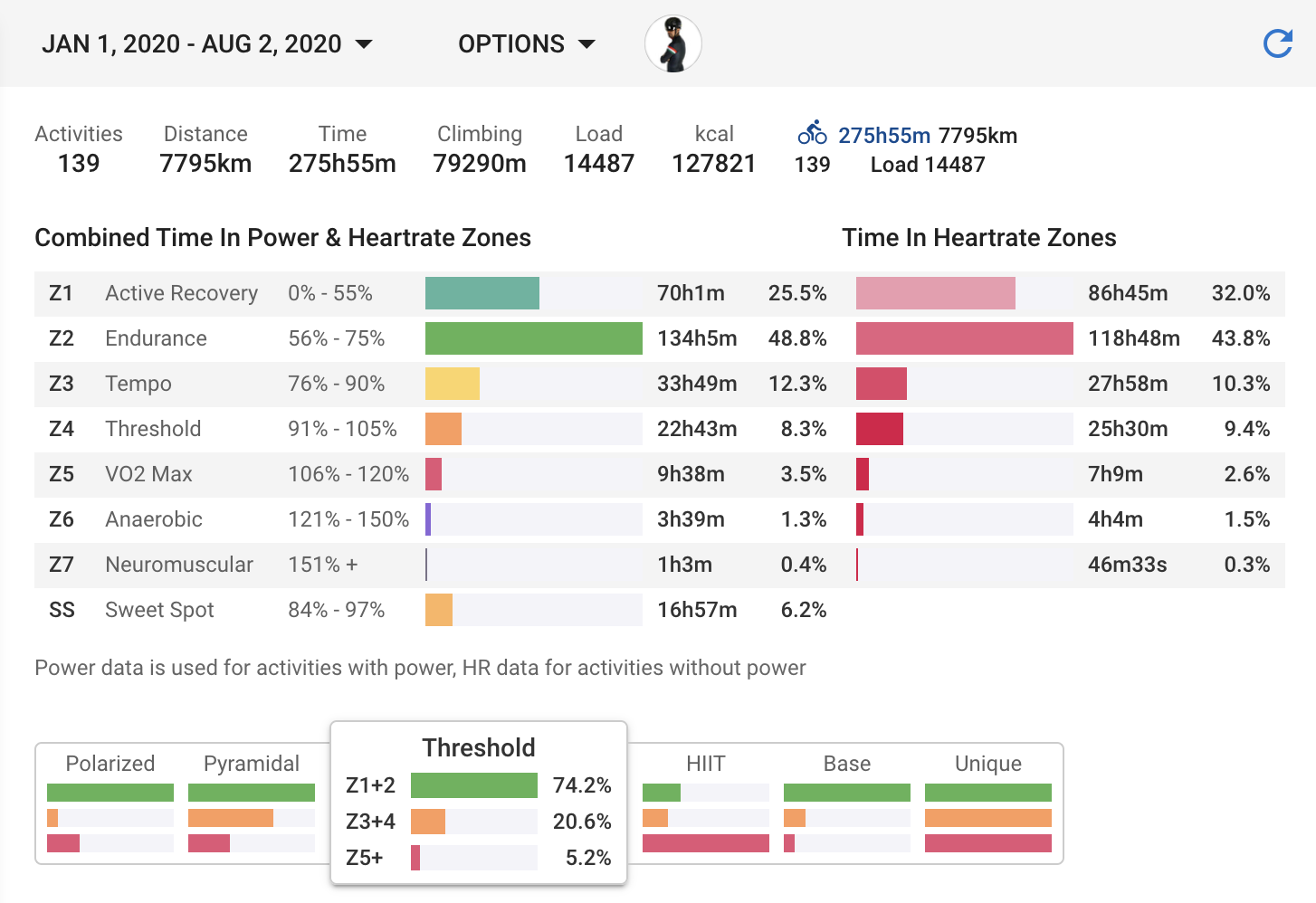This screenshot has height=903, width=1316.
Task: Toggle the Pyramidal distribution model
Action: [x=251, y=763]
